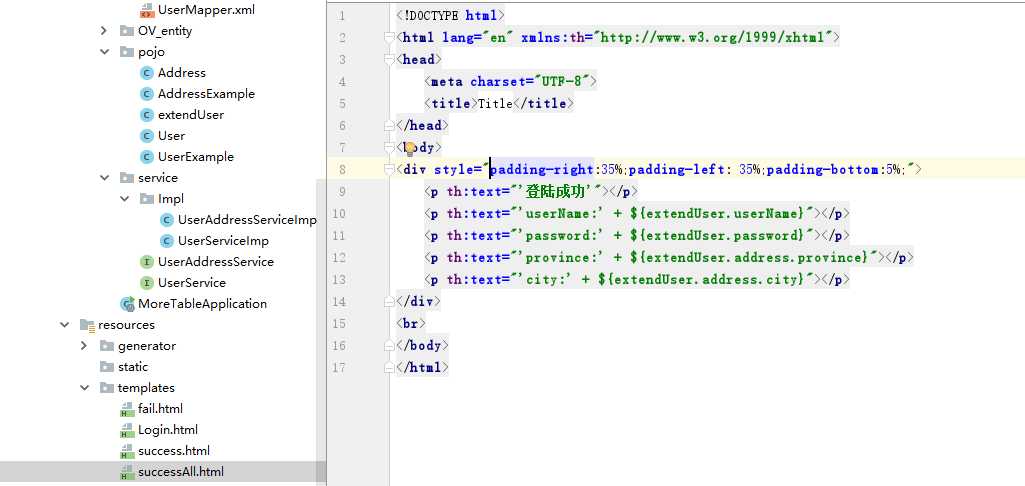Fold the div block at line 8
Viewport: 1025px width, 486px height.
tap(390, 169)
